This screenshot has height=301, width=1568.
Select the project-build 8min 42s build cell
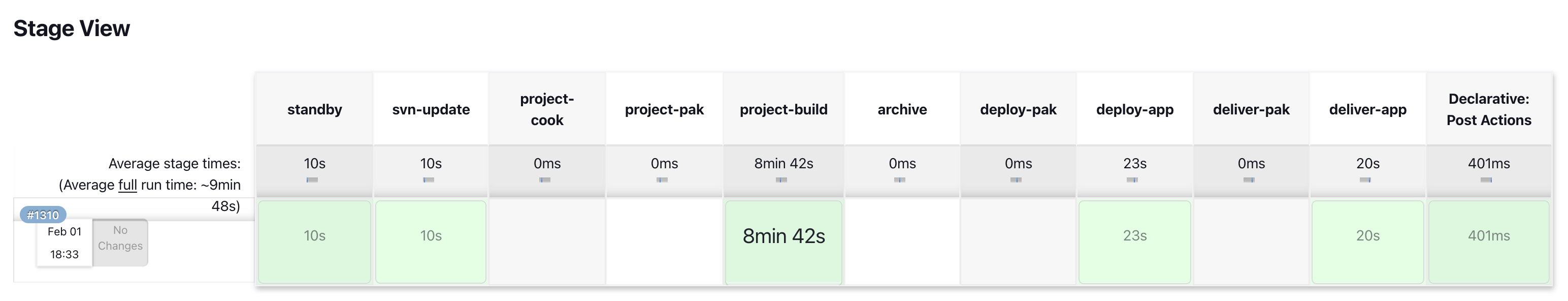[783, 242]
